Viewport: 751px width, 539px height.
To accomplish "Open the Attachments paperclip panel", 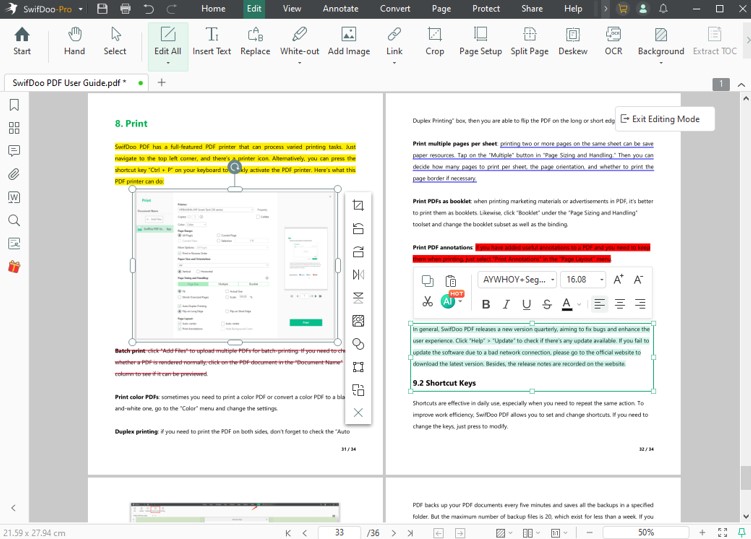I will (x=14, y=174).
